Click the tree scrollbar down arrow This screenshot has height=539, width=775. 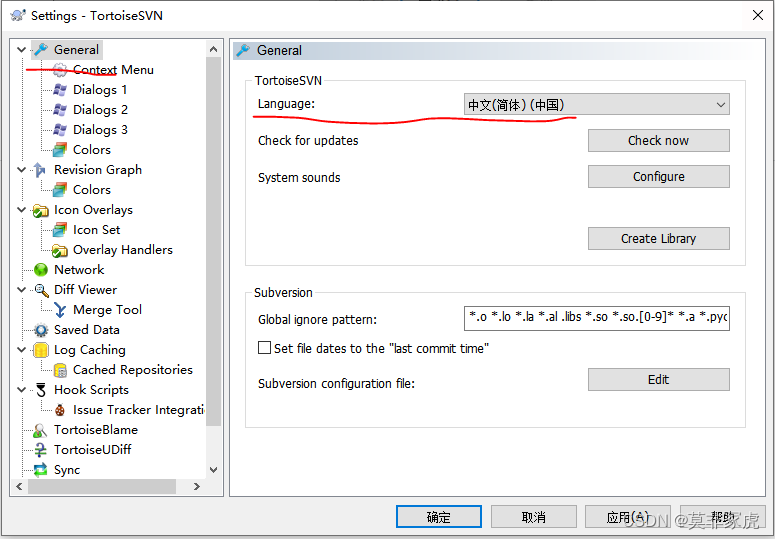214,470
